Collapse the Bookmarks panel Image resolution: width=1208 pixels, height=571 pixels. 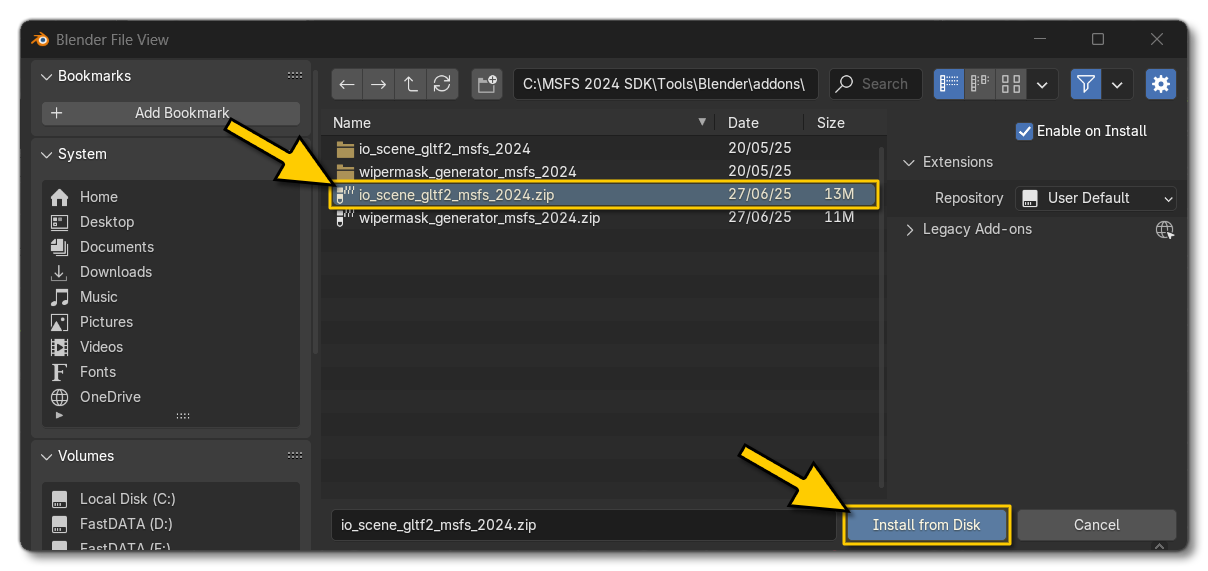tap(46, 76)
